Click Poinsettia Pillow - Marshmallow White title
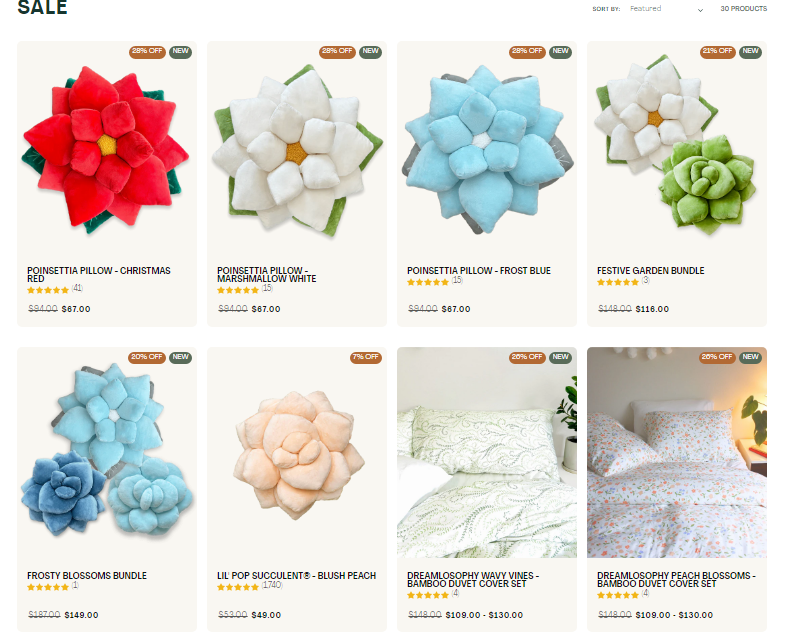 pyautogui.click(x=267, y=274)
